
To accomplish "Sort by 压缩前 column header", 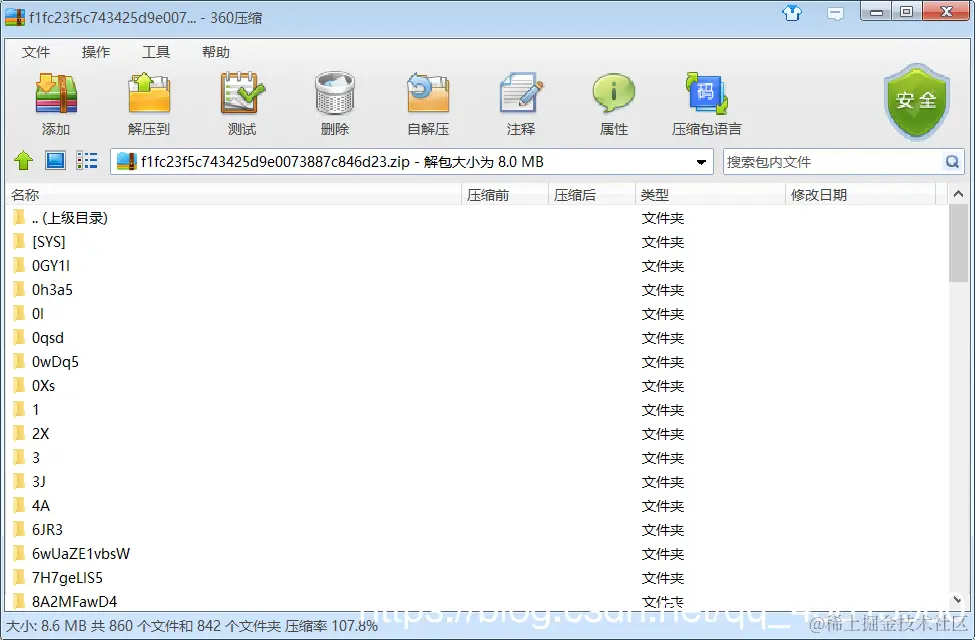I will 505,195.
